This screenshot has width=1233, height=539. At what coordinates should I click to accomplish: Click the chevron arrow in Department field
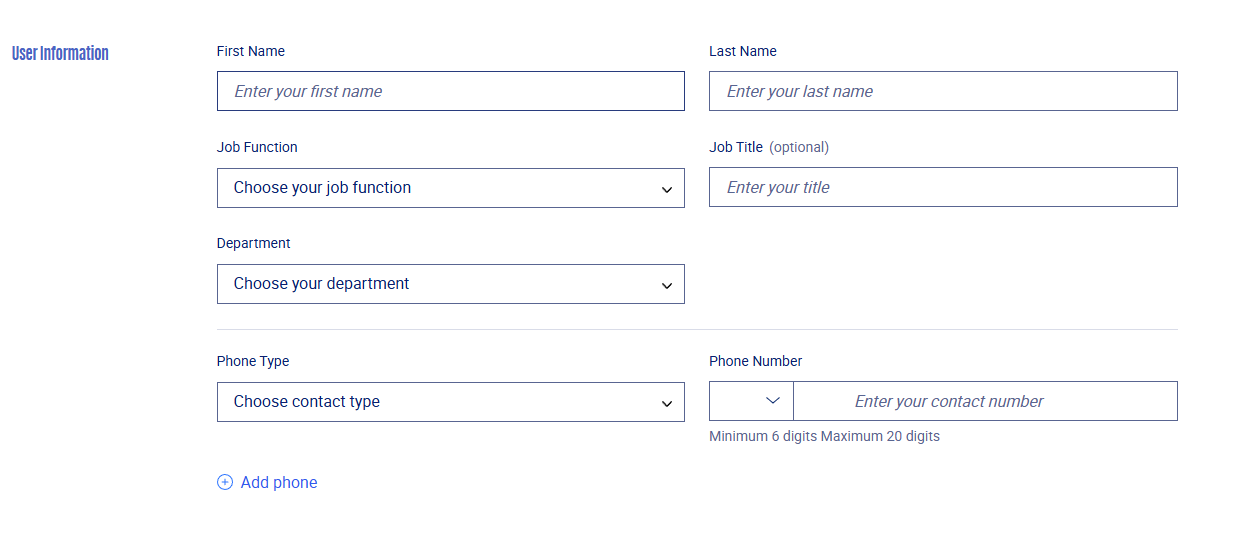[x=667, y=286]
